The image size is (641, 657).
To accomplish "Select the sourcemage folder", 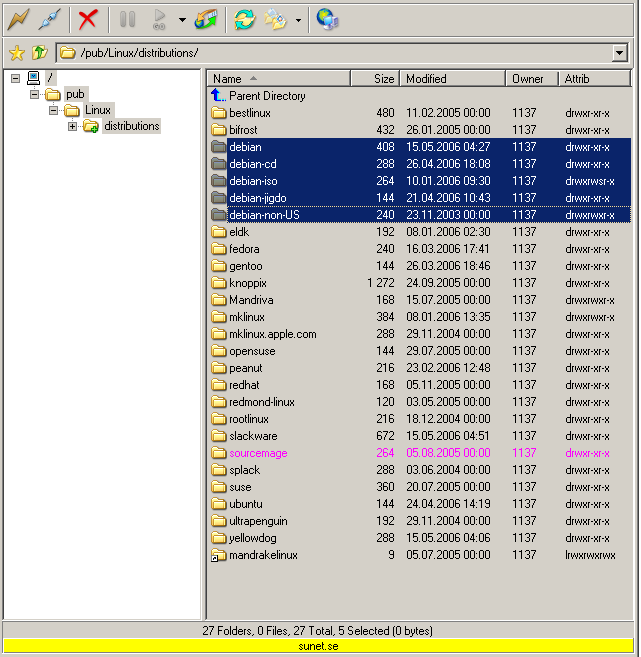I will coord(257,453).
